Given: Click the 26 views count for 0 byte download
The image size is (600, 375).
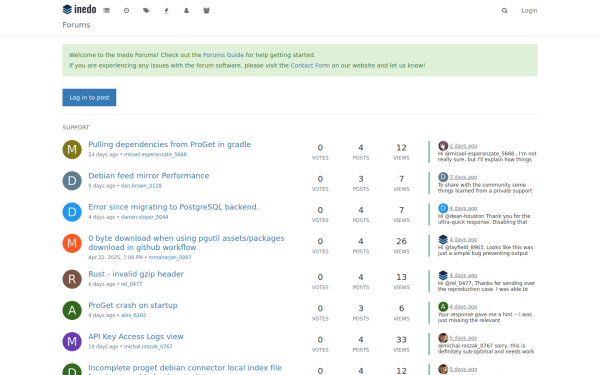Looking at the screenshot, I should (x=401, y=241).
